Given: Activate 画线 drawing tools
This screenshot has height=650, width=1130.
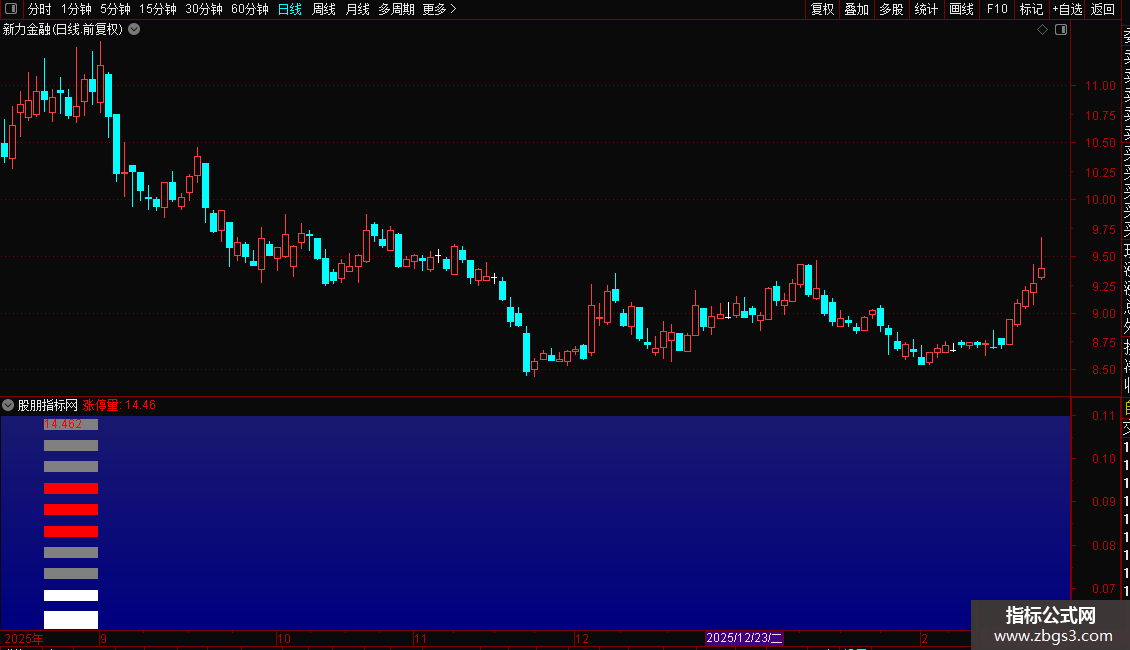Looking at the screenshot, I should coord(961,9).
